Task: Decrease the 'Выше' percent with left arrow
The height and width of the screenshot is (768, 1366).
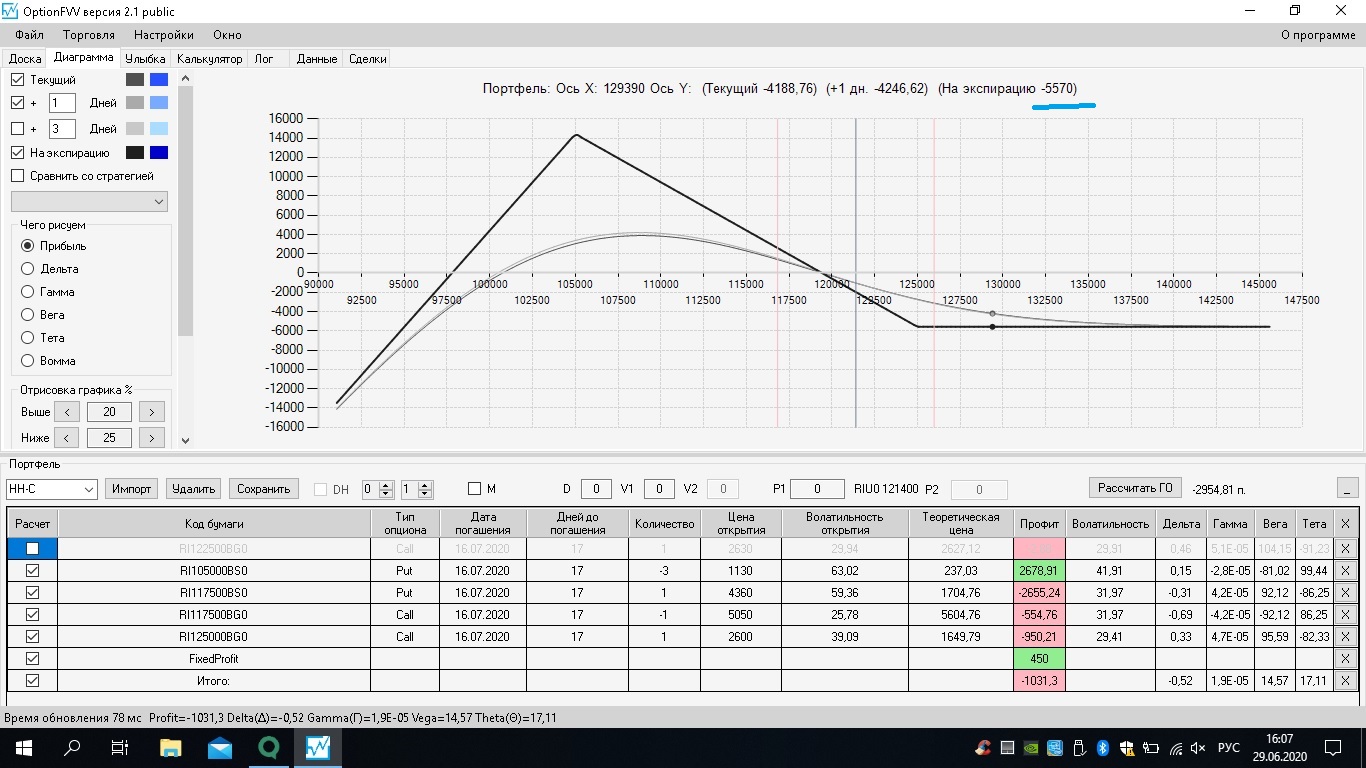Action: coord(66,412)
